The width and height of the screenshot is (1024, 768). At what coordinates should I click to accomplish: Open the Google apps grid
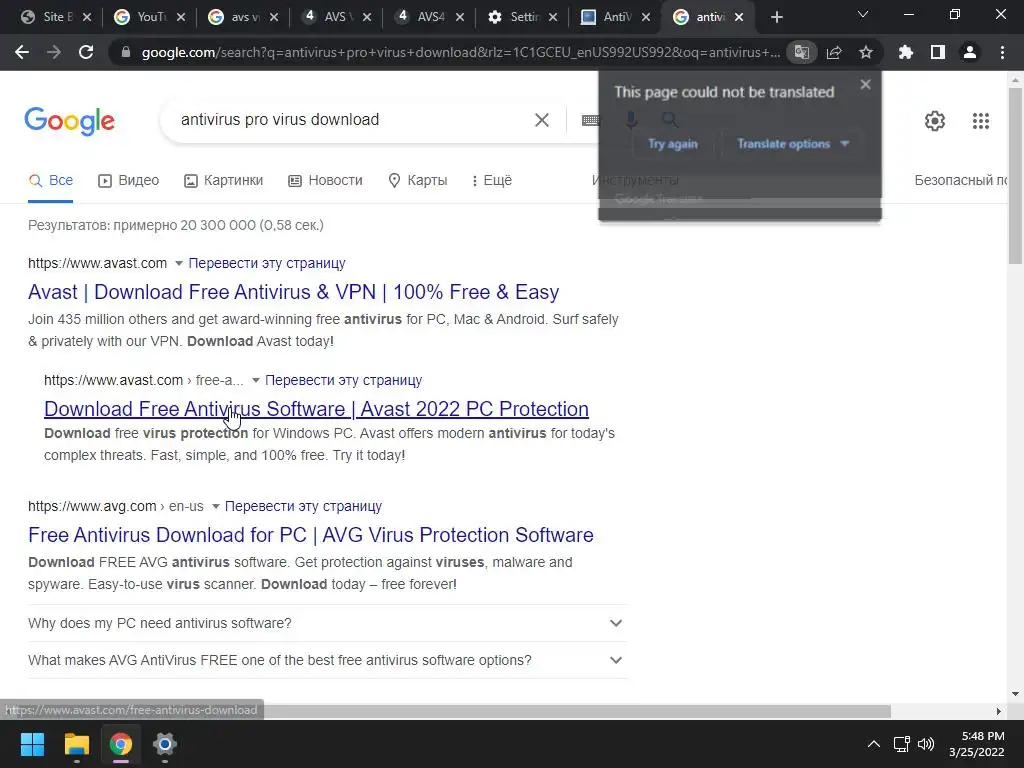point(981,121)
